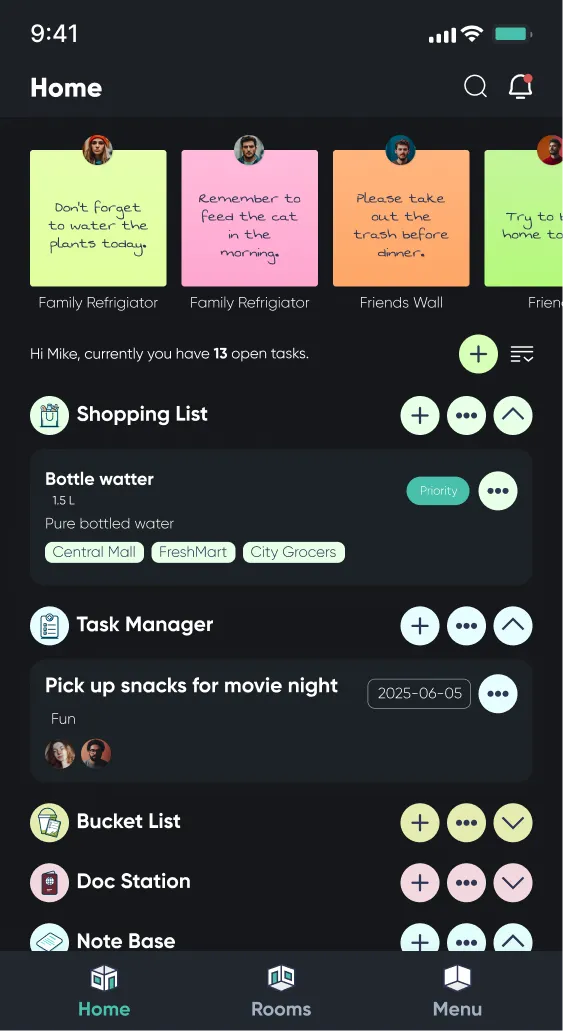Open Task Manager more options

(466, 625)
